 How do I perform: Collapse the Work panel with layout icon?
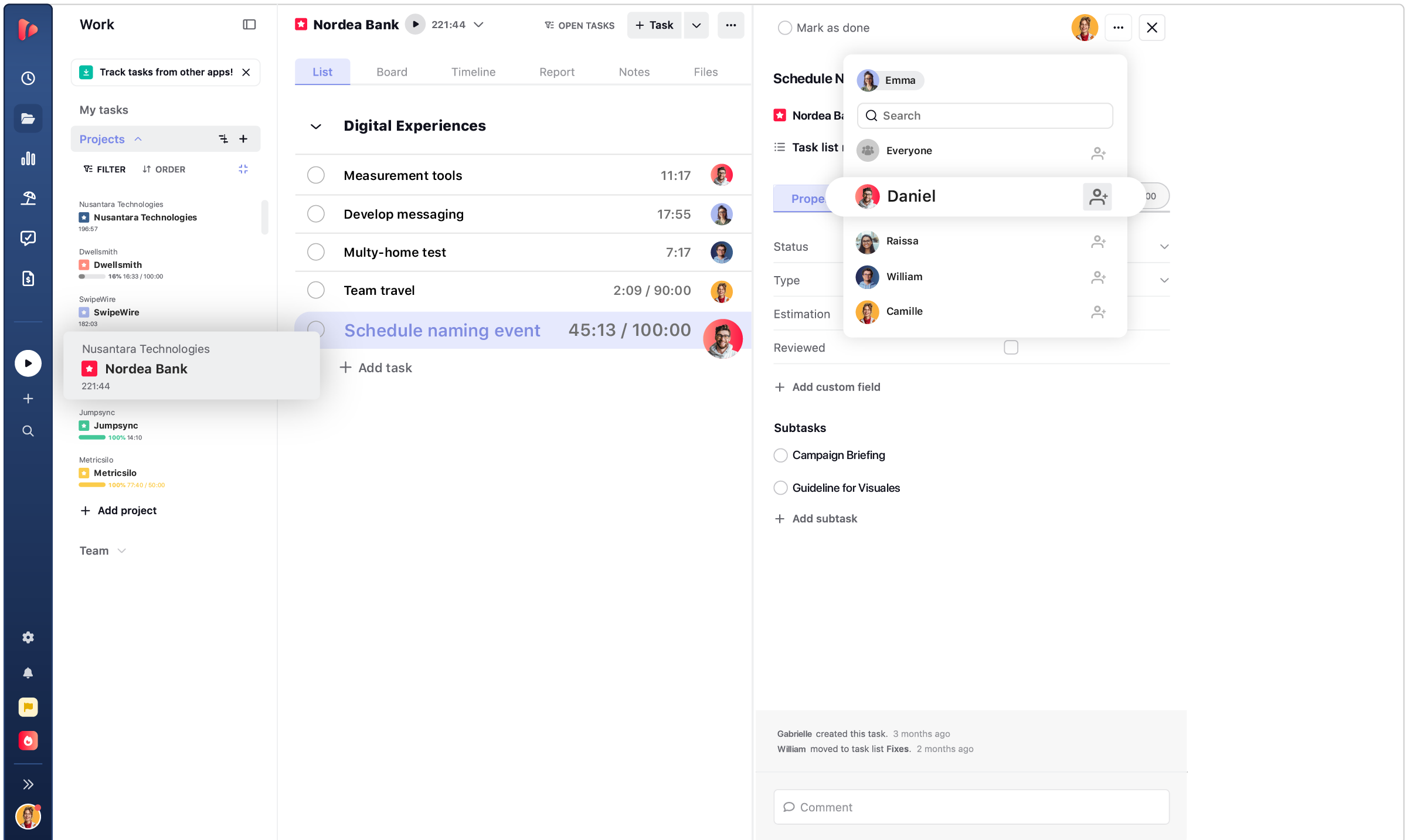(249, 25)
